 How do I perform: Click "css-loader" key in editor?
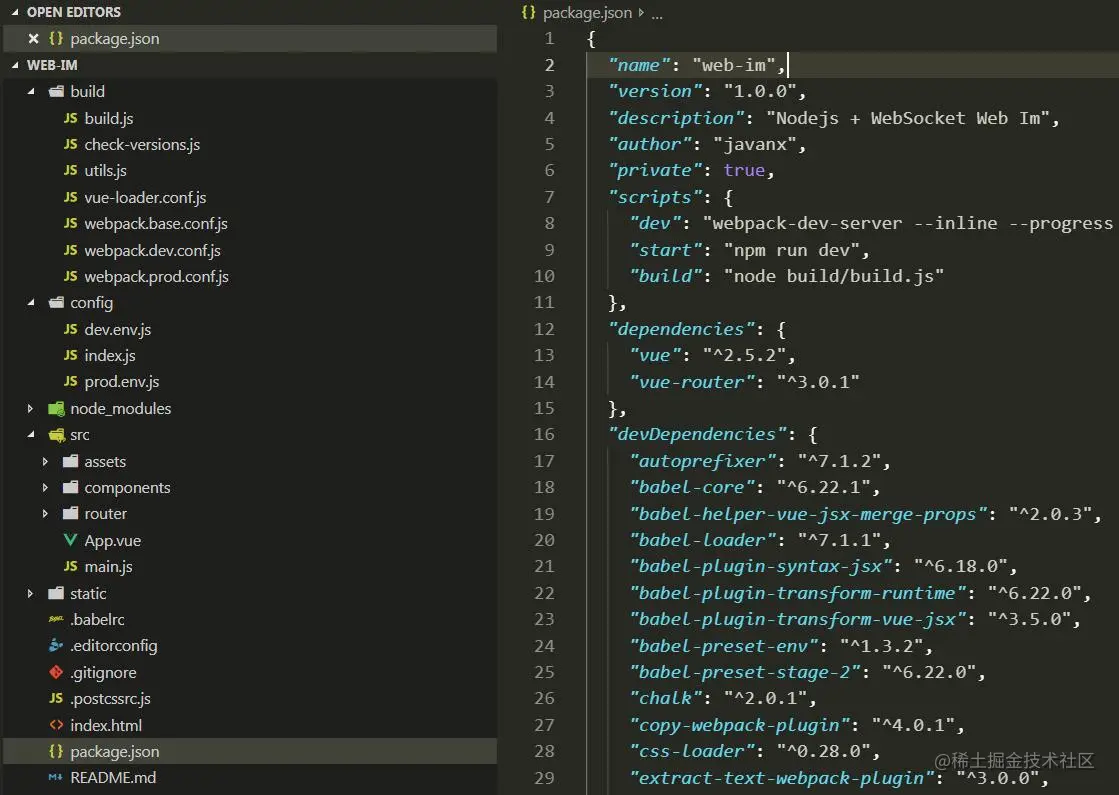[692, 751]
